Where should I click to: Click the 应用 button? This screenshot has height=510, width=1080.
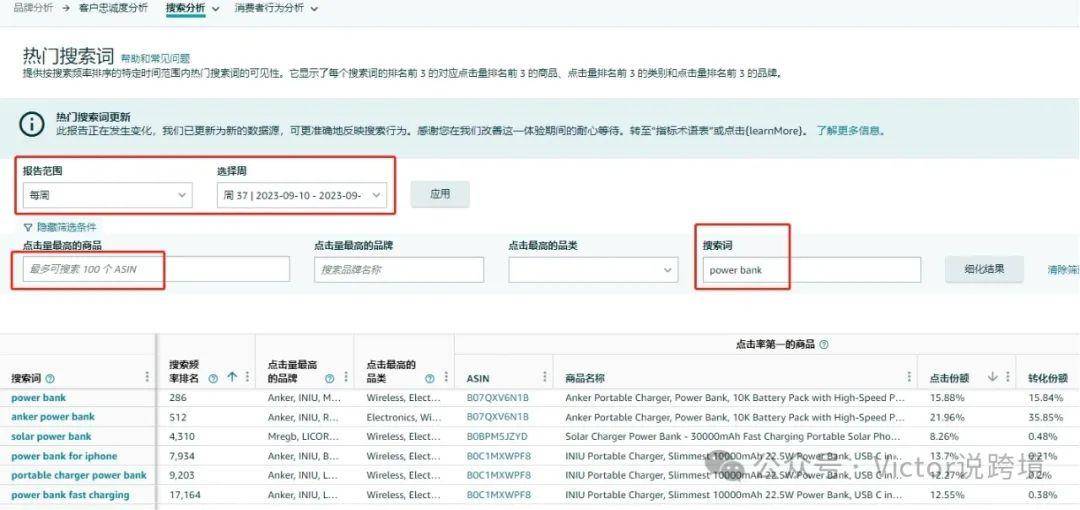tap(440, 194)
